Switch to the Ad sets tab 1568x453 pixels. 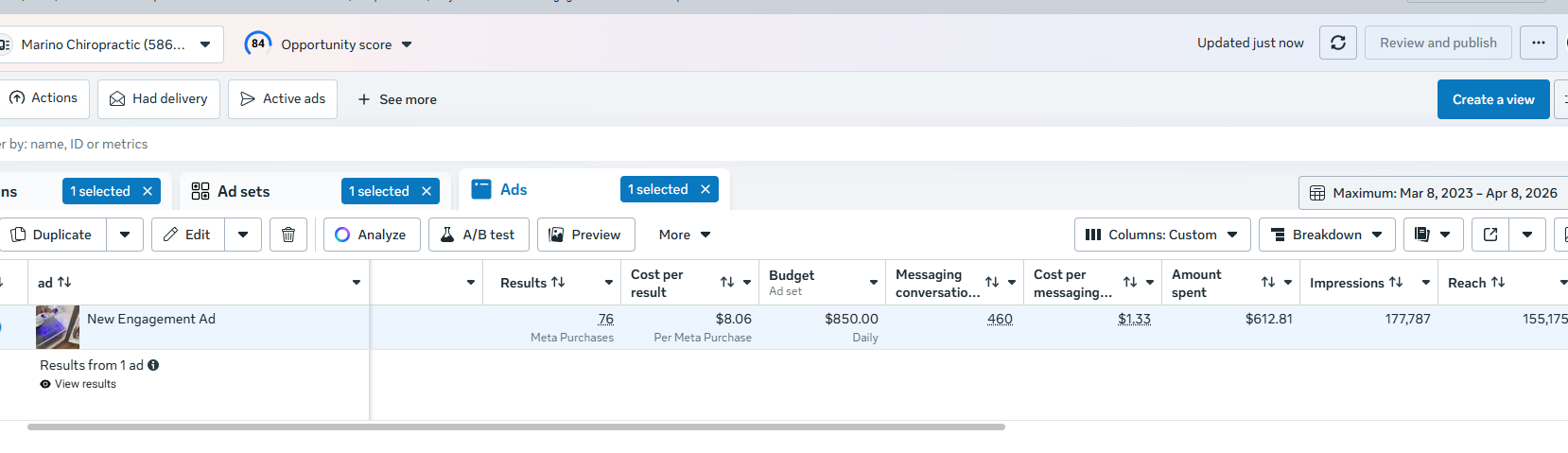[x=243, y=191]
